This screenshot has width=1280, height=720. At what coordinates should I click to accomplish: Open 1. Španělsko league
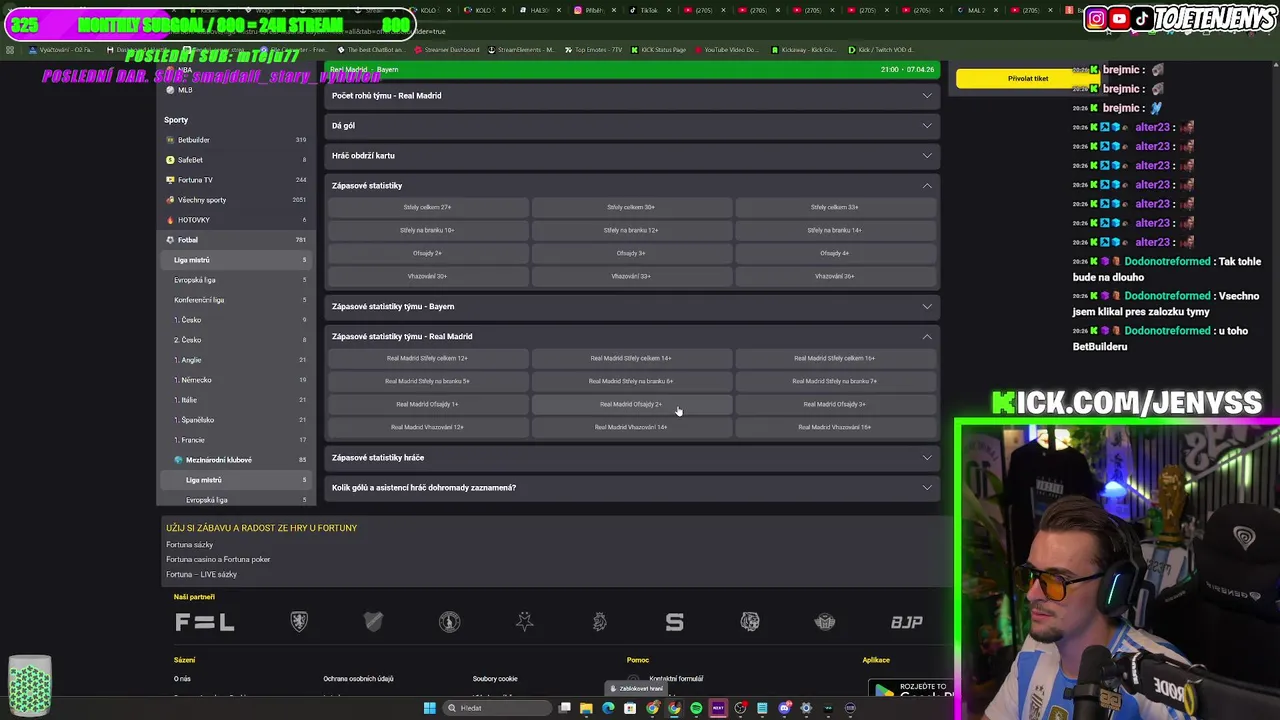(237, 420)
